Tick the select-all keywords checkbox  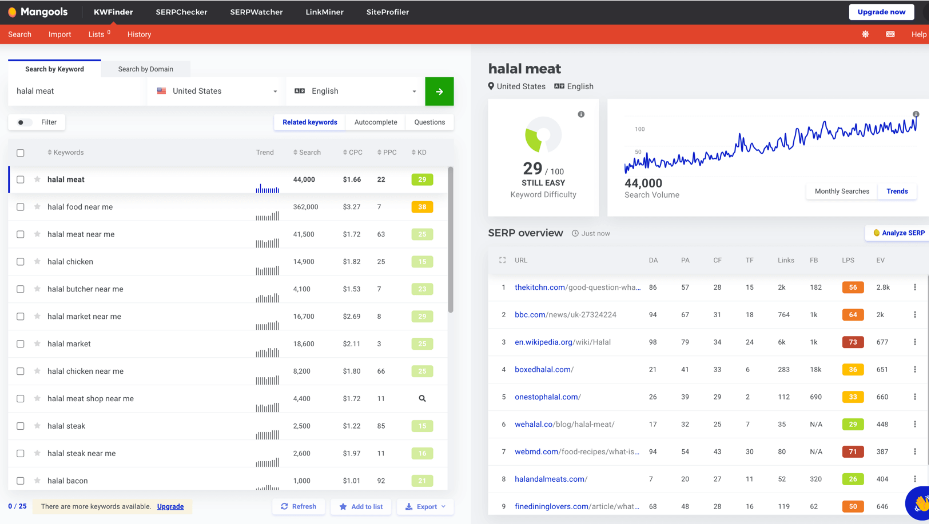20,153
